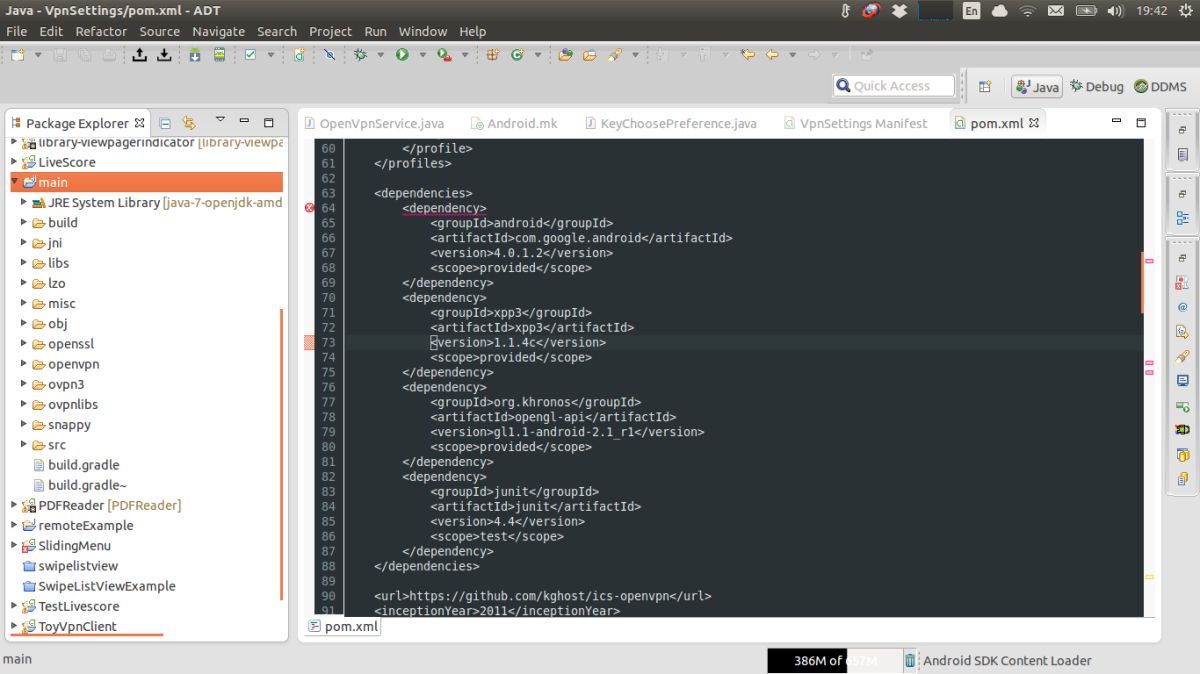Click the Debug bug icon in toolbar
The height and width of the screenshot is (674, 1200).
[x=360, y=55]
